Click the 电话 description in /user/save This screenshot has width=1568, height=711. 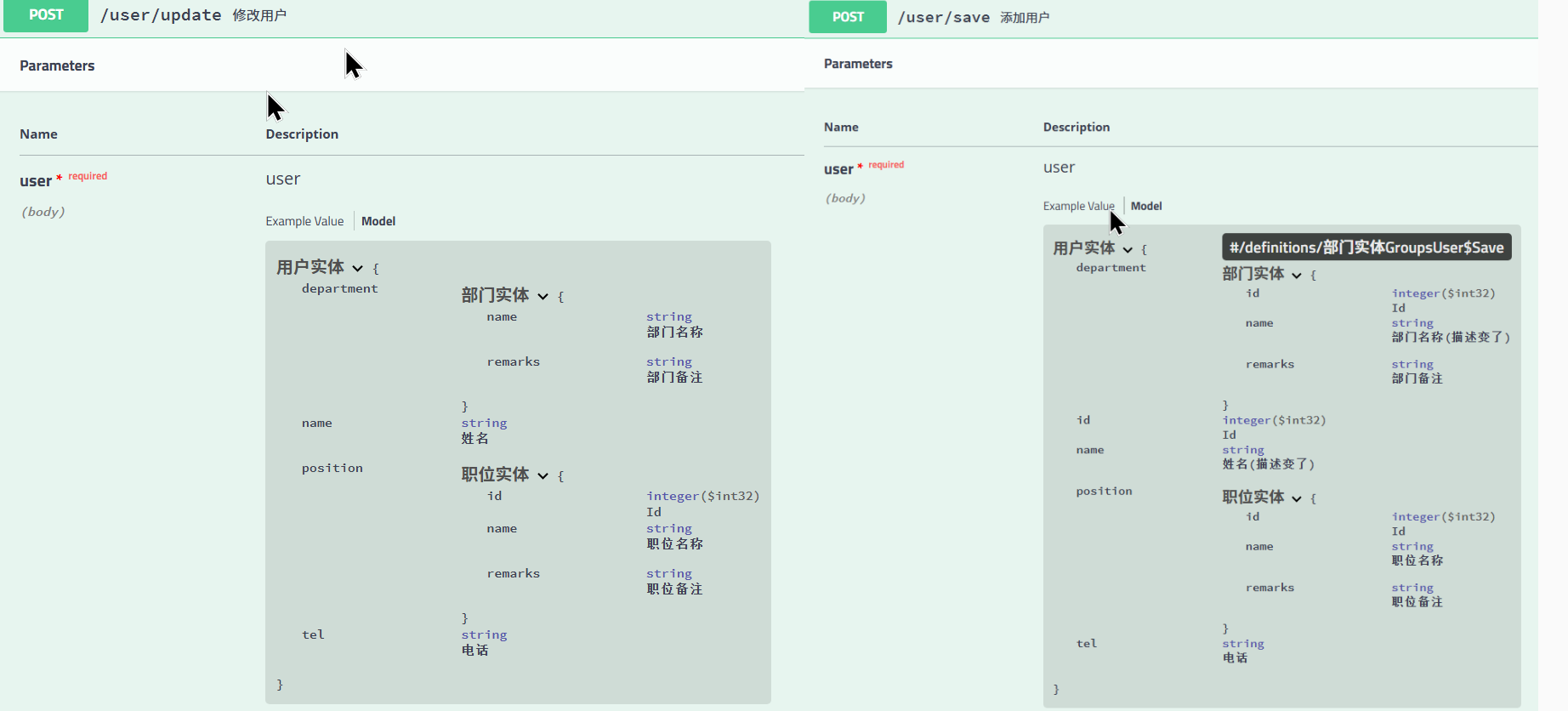coord(1235,657)
